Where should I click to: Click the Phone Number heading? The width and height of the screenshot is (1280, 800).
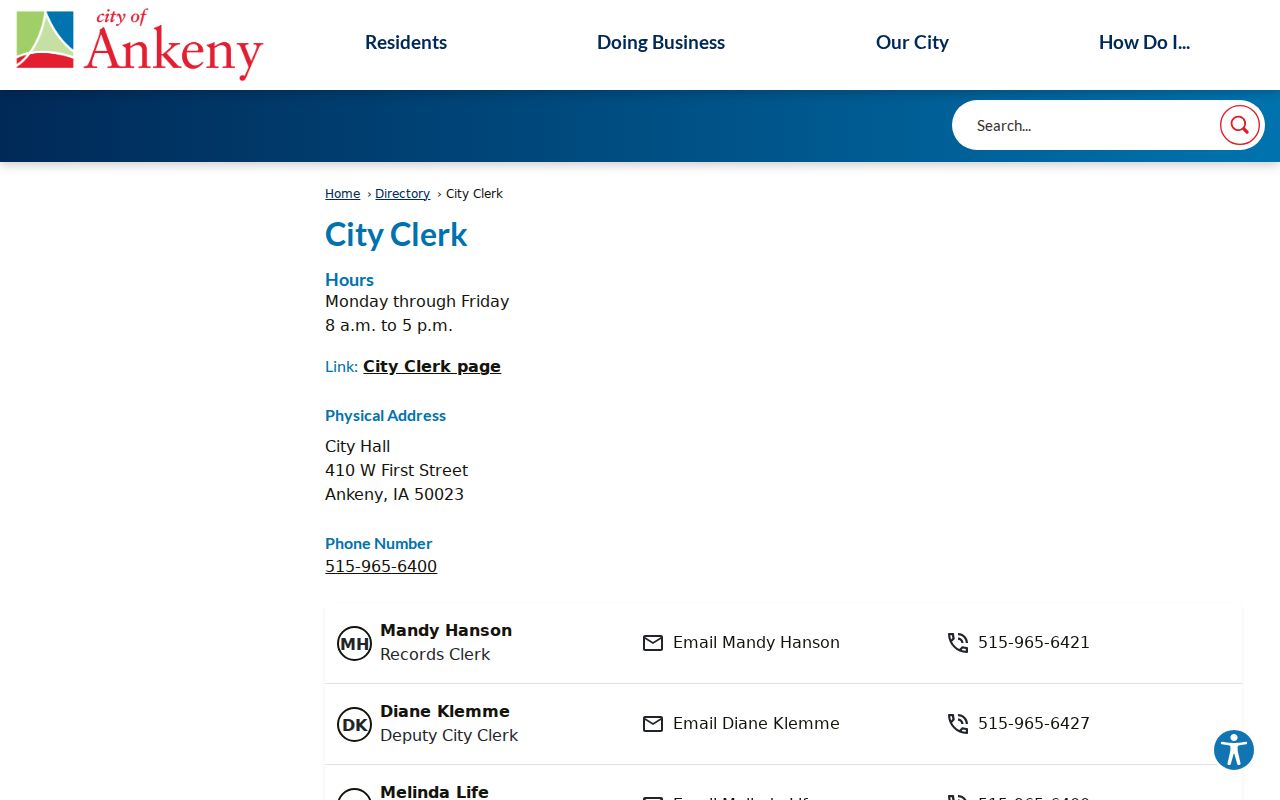(x=378, y=543)
